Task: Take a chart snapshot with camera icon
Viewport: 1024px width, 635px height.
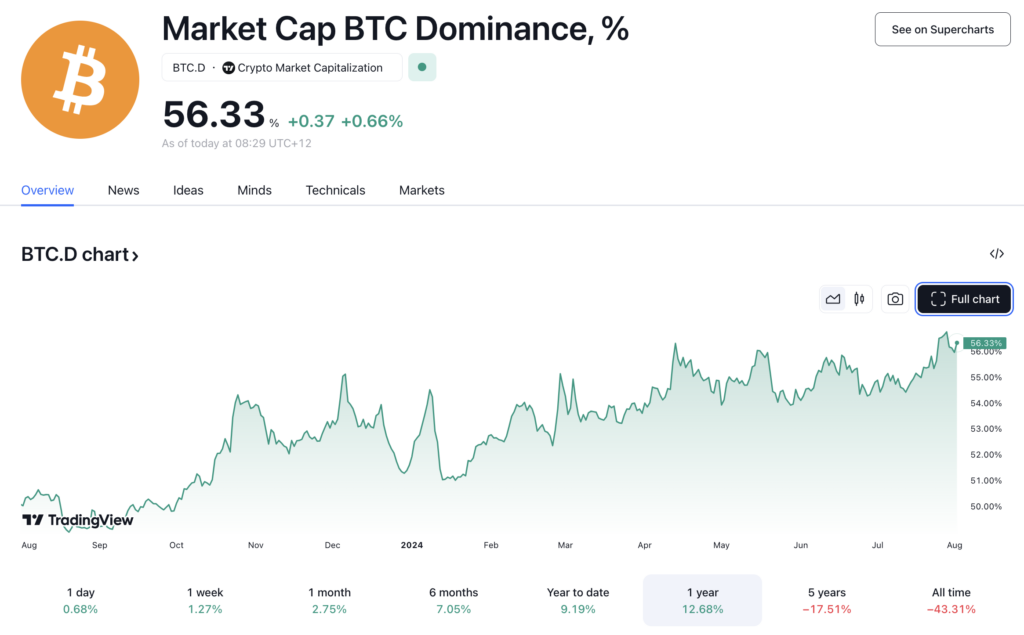Action: coord(895,299)
